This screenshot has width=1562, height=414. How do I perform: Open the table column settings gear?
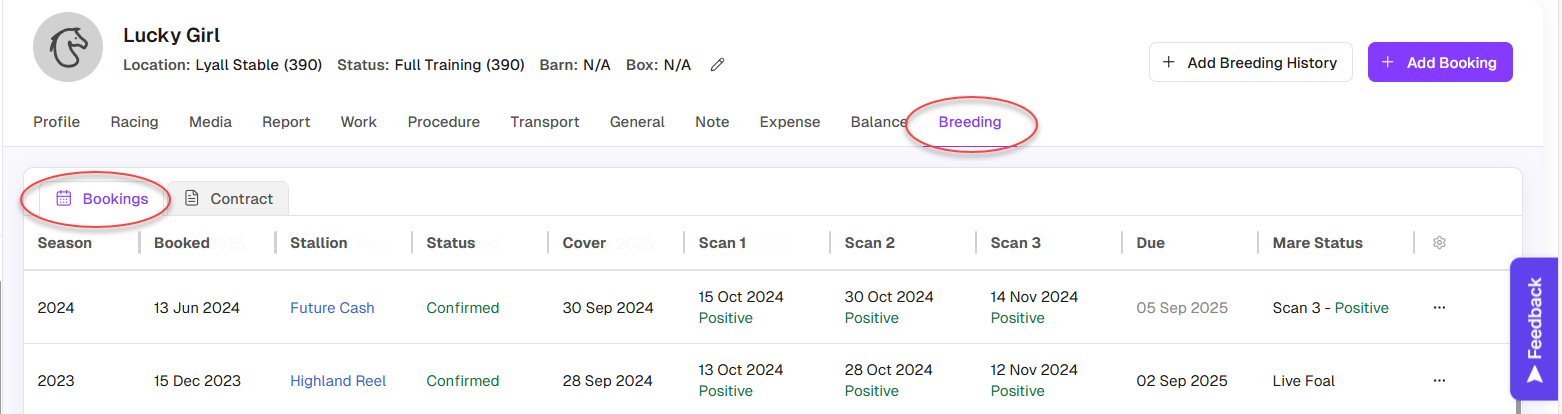(x=1440, y=243)
